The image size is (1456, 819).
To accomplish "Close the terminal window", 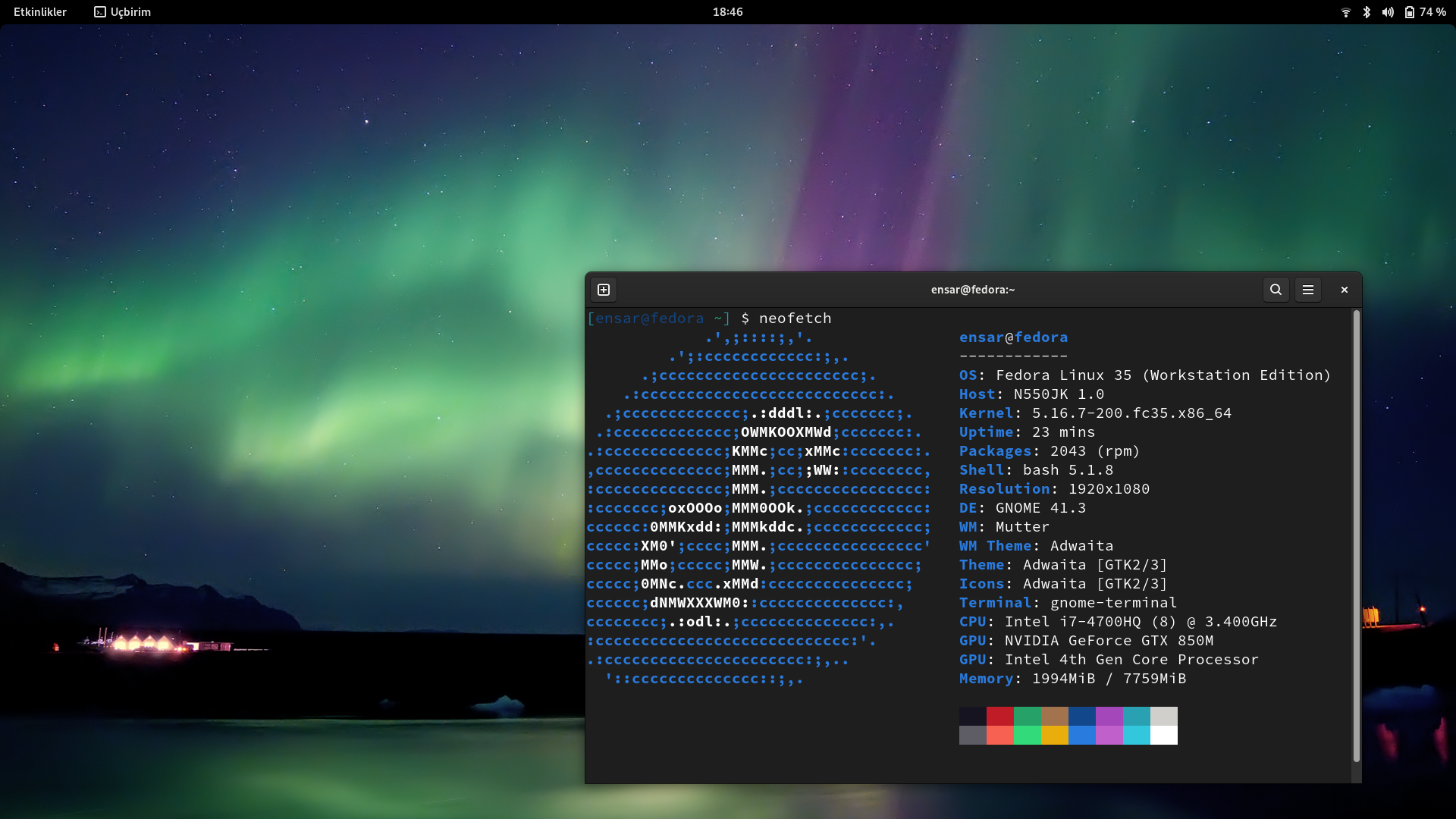I will pyautogui.click(x=1345, y=290).
